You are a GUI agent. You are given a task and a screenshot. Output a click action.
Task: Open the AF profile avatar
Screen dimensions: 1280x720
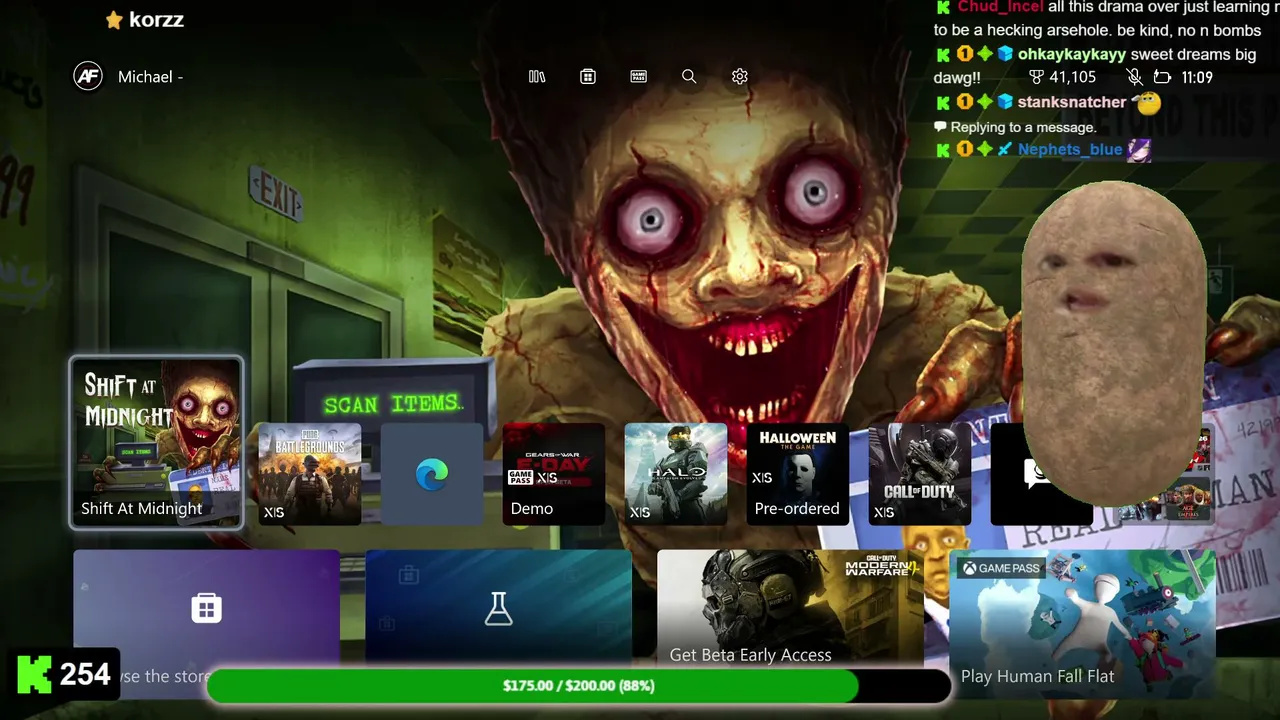pyautogui.click(x=88, y=77)
